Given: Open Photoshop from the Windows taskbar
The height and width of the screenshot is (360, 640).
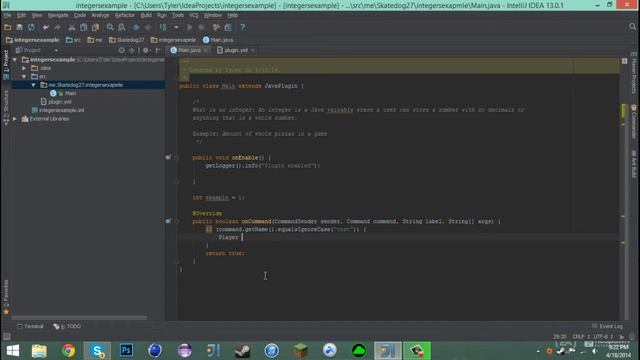Looking at the screenshot, I should pyautogui.click(x=126, y=351).
